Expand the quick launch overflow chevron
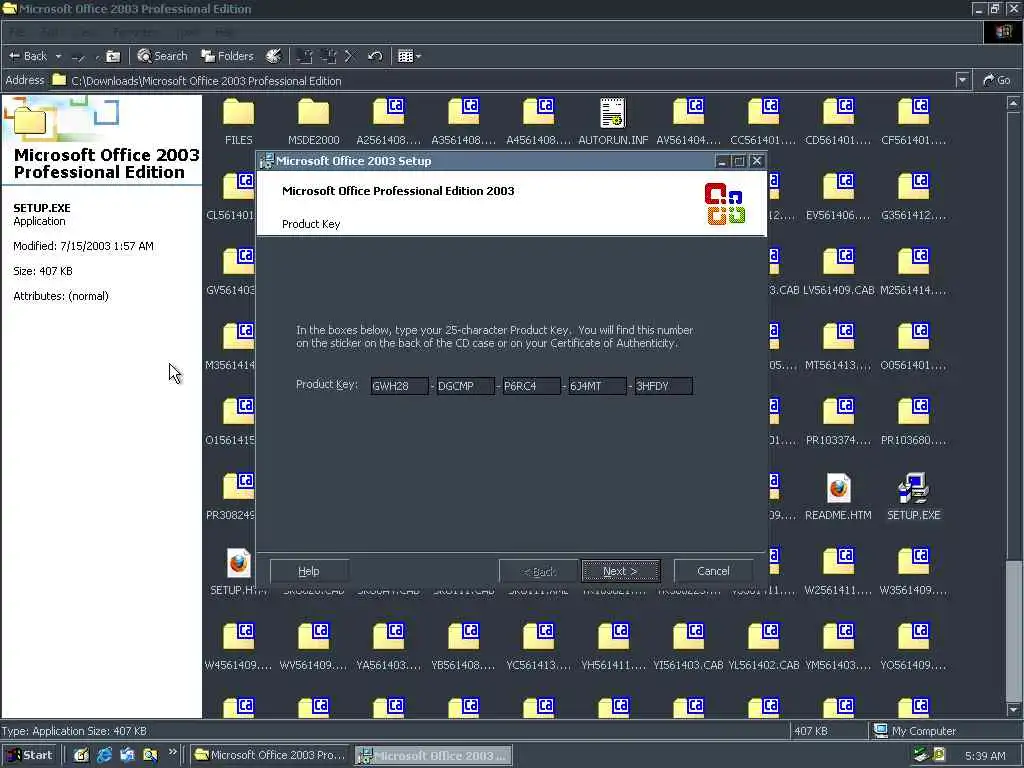This screenshot has width=1024, height=768. [x=172, y=752]
